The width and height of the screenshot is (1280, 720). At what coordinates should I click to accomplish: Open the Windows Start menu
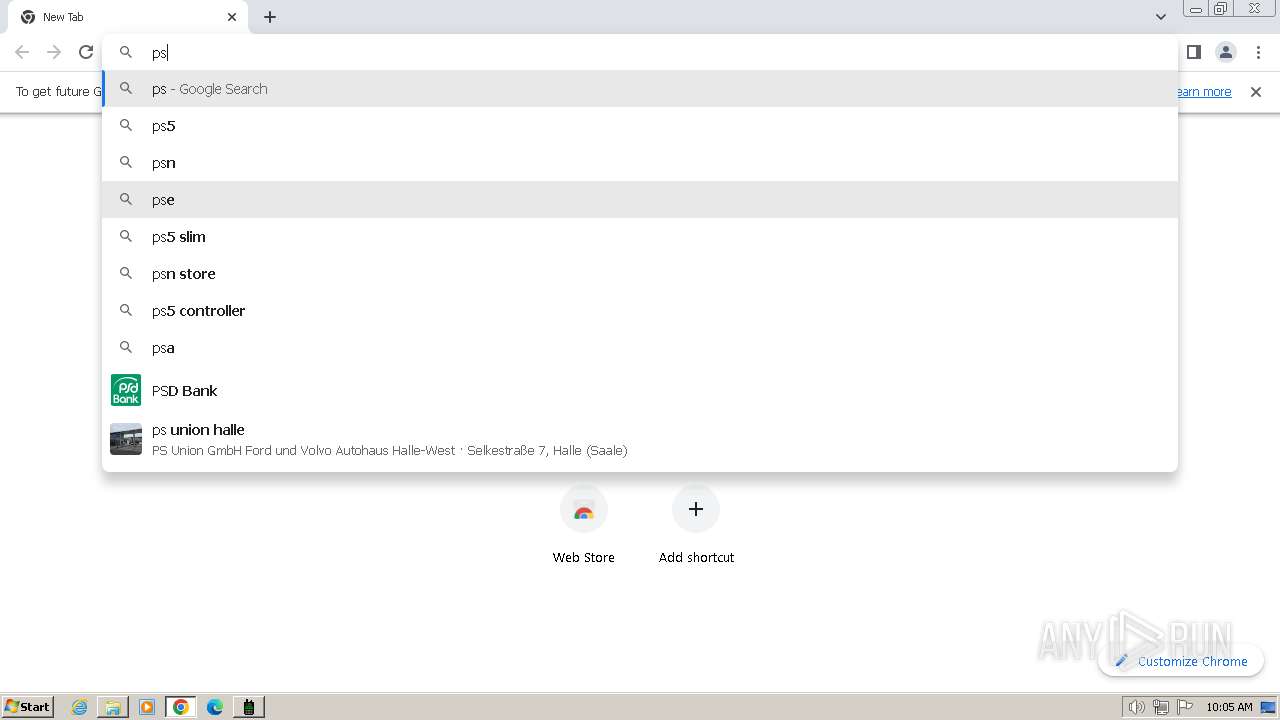(x=28, y=707)
